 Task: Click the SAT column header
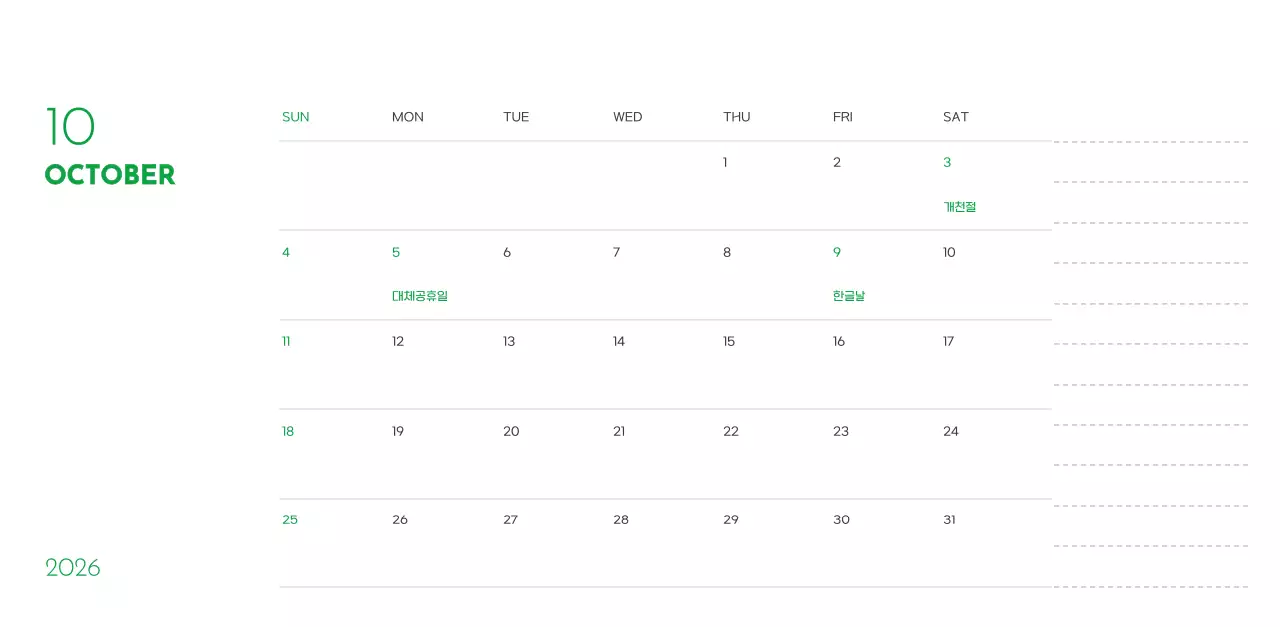955,117
